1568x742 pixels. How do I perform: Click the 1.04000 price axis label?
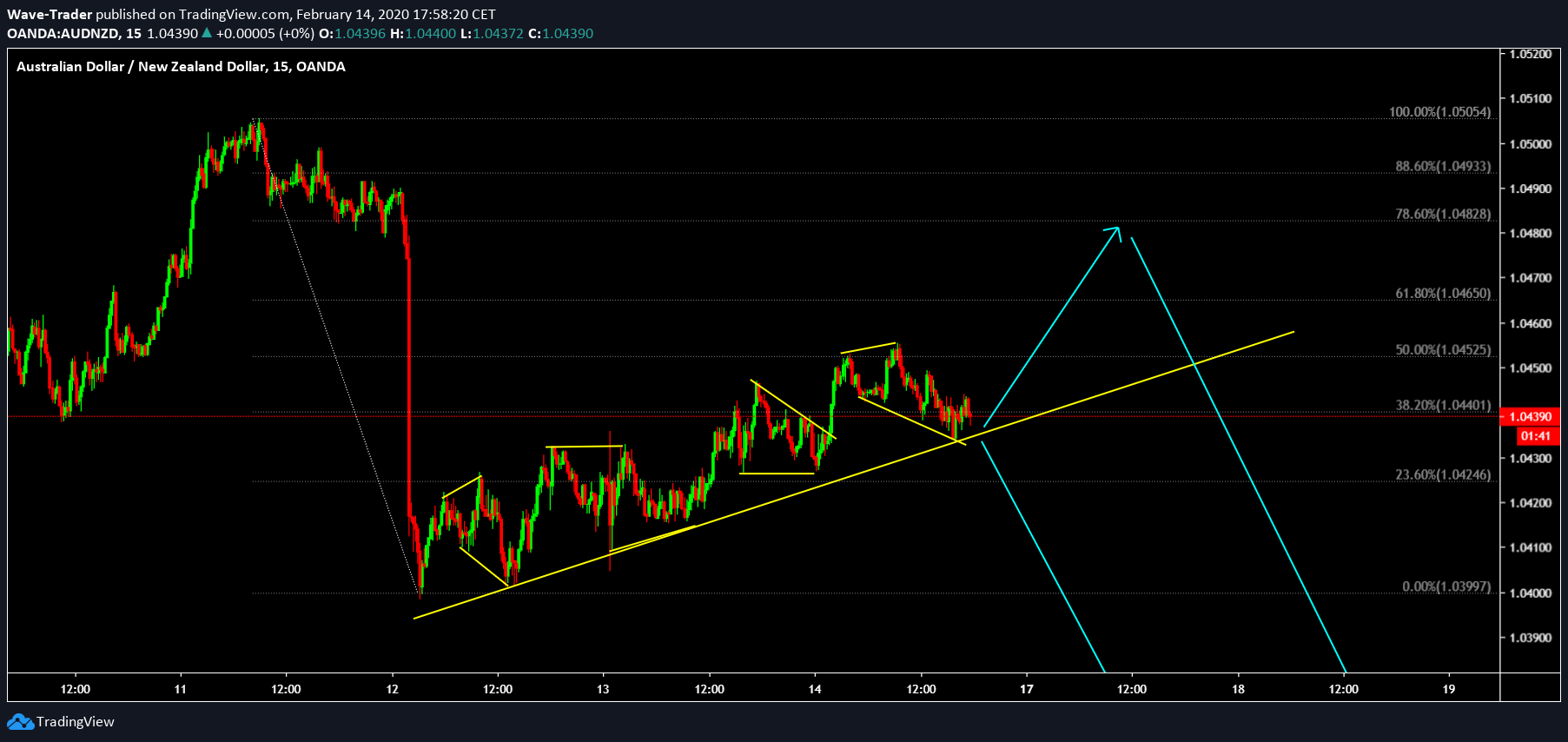[1530, 593]
